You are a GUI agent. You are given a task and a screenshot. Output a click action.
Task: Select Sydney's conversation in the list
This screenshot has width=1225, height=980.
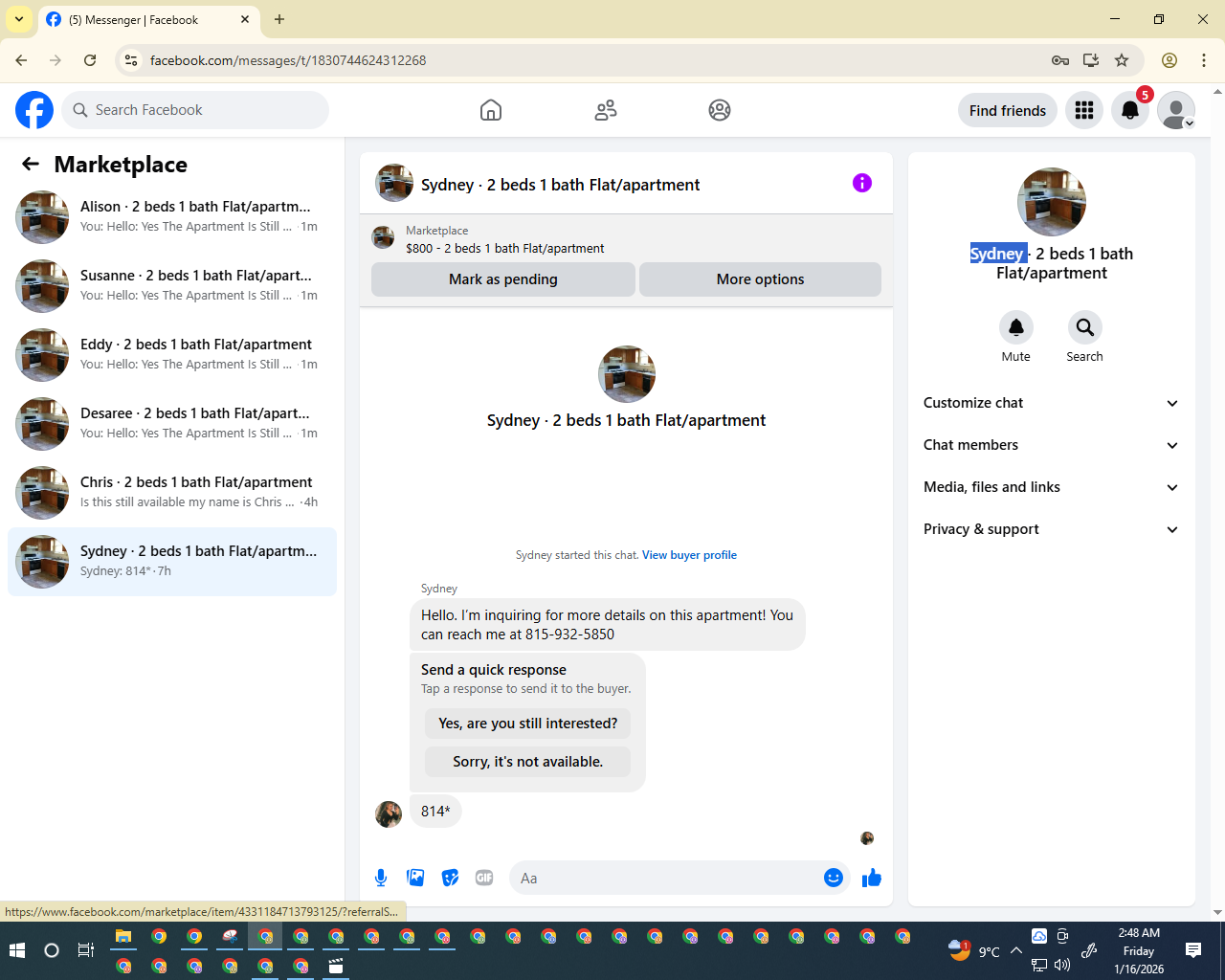tap(172, 562)
